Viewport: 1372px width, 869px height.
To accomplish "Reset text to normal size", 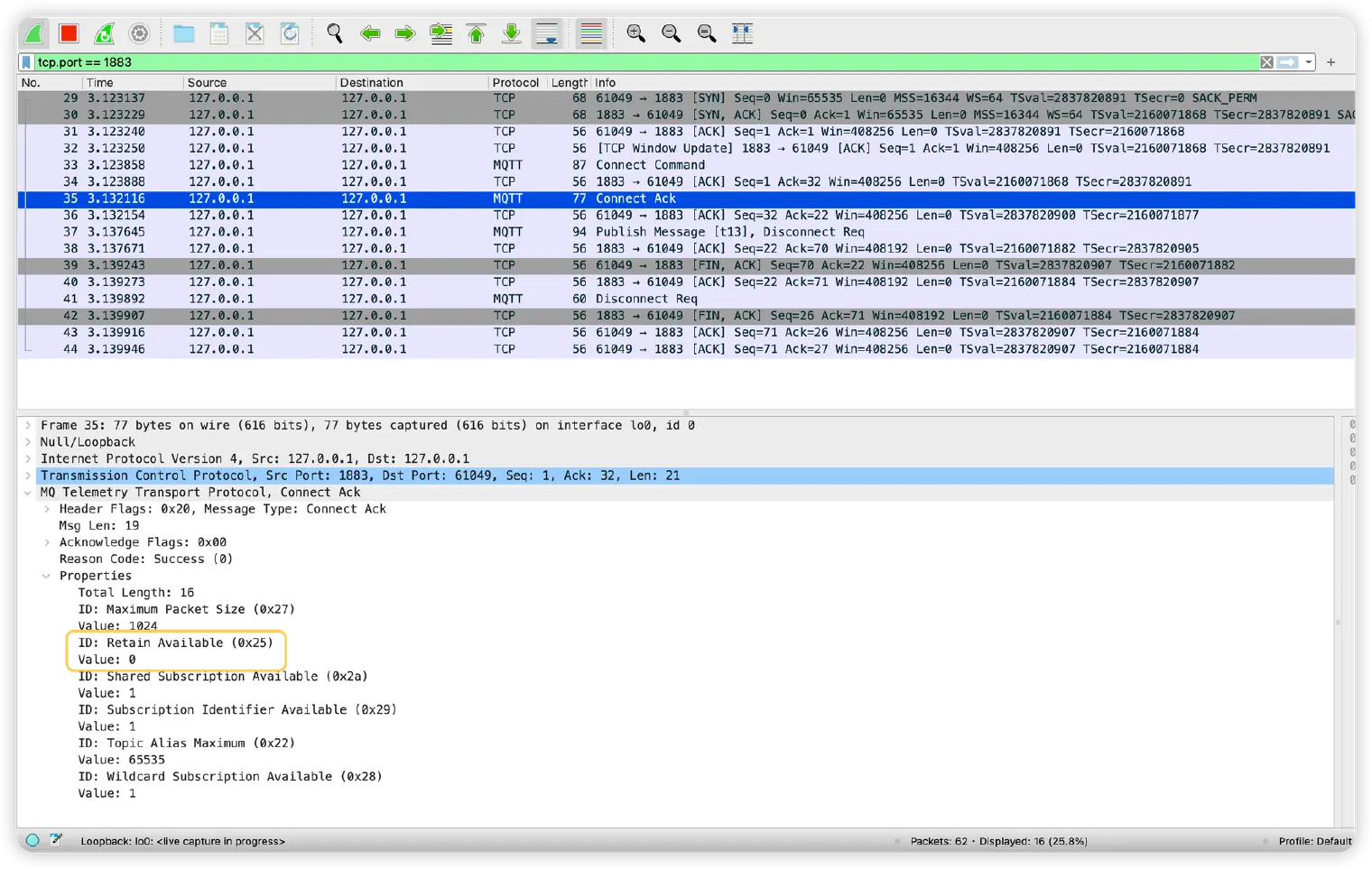I will 707,33.
